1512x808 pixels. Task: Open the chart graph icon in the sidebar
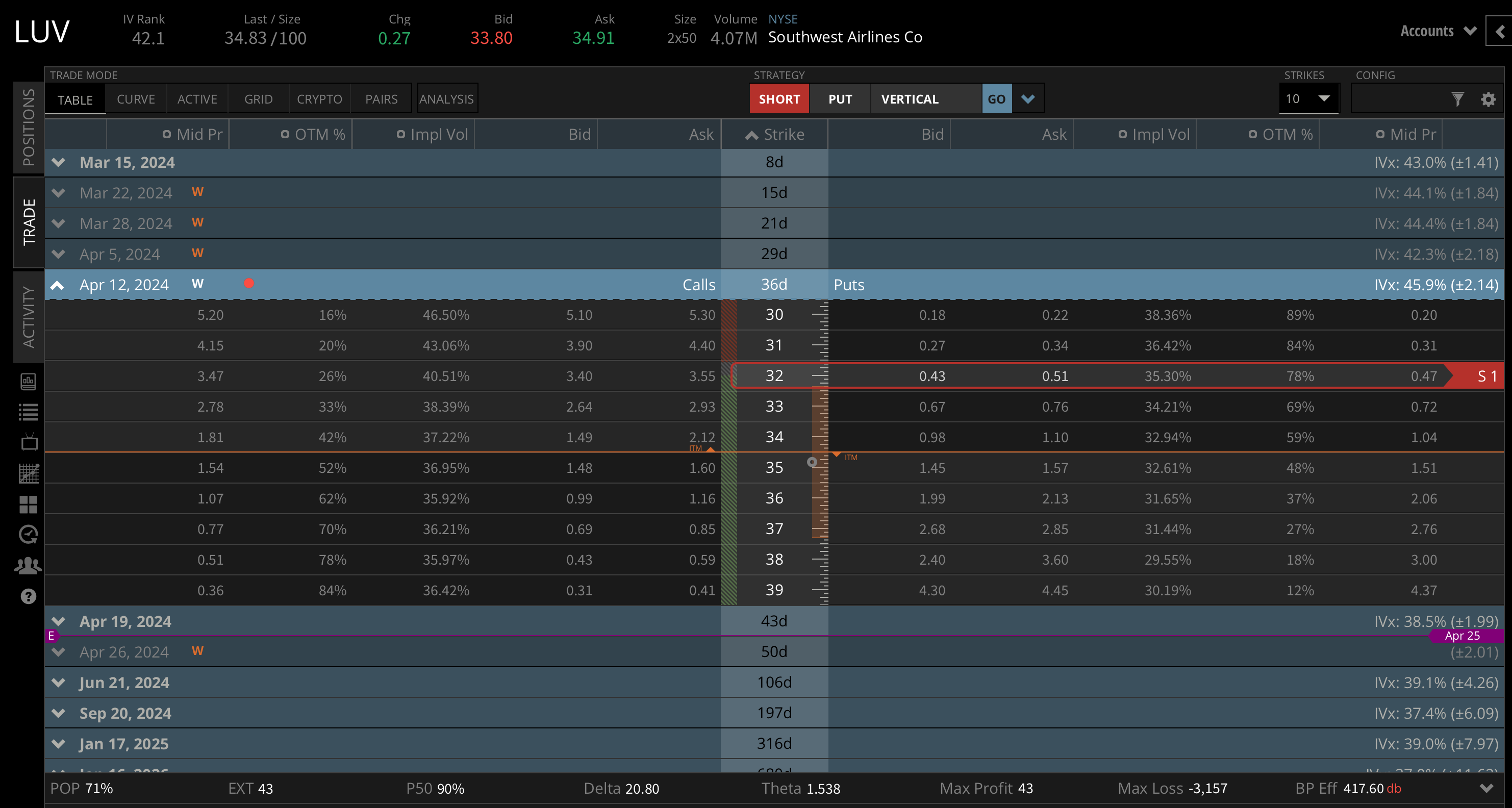click(28, 473)
